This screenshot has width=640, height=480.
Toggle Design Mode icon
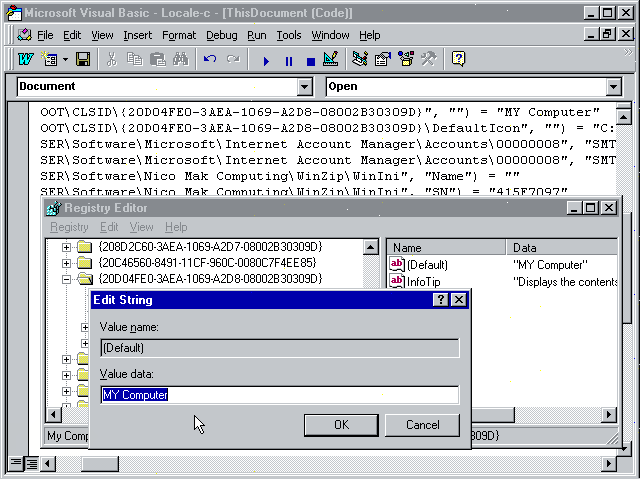click(331, 60)
